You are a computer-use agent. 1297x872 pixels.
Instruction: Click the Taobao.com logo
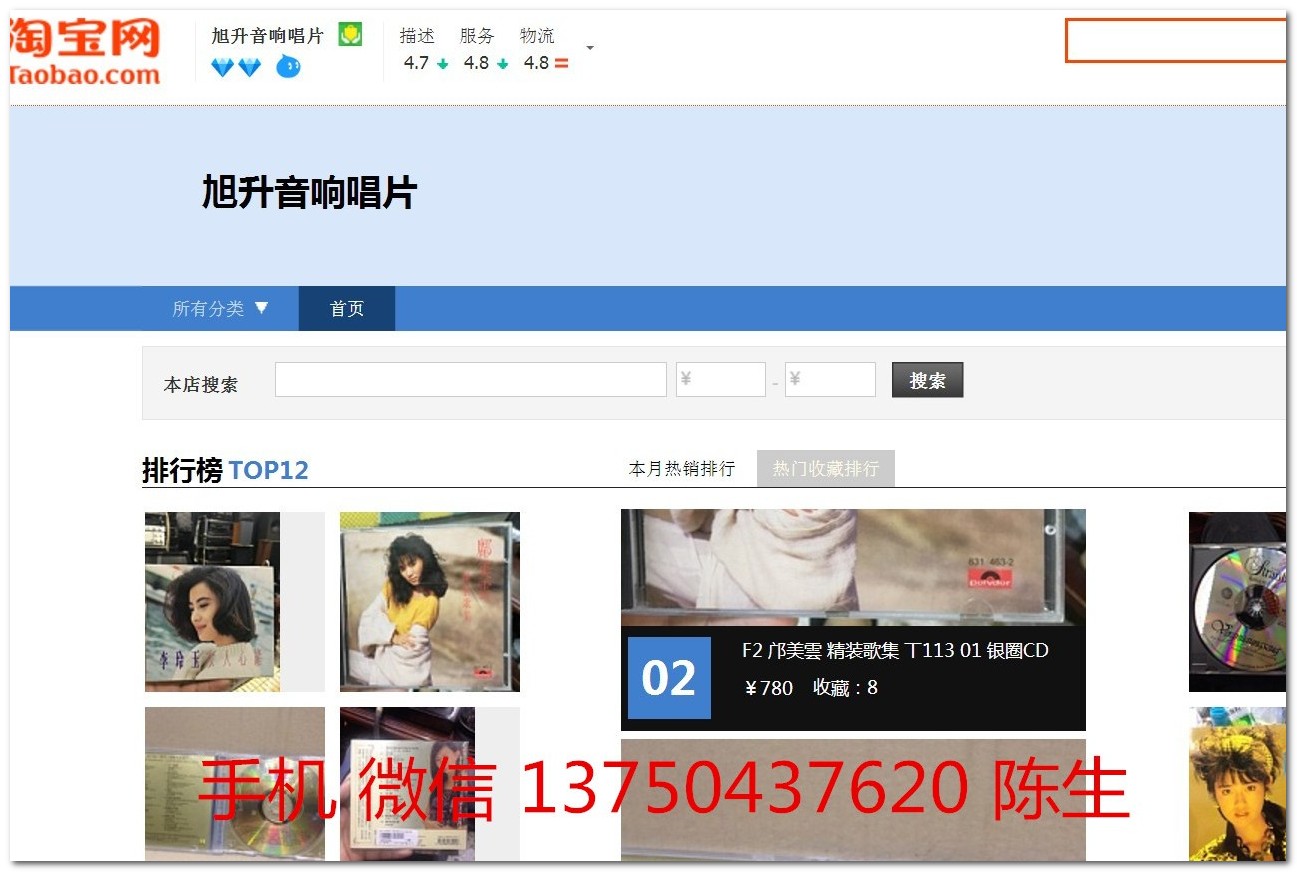click(85, 50)
